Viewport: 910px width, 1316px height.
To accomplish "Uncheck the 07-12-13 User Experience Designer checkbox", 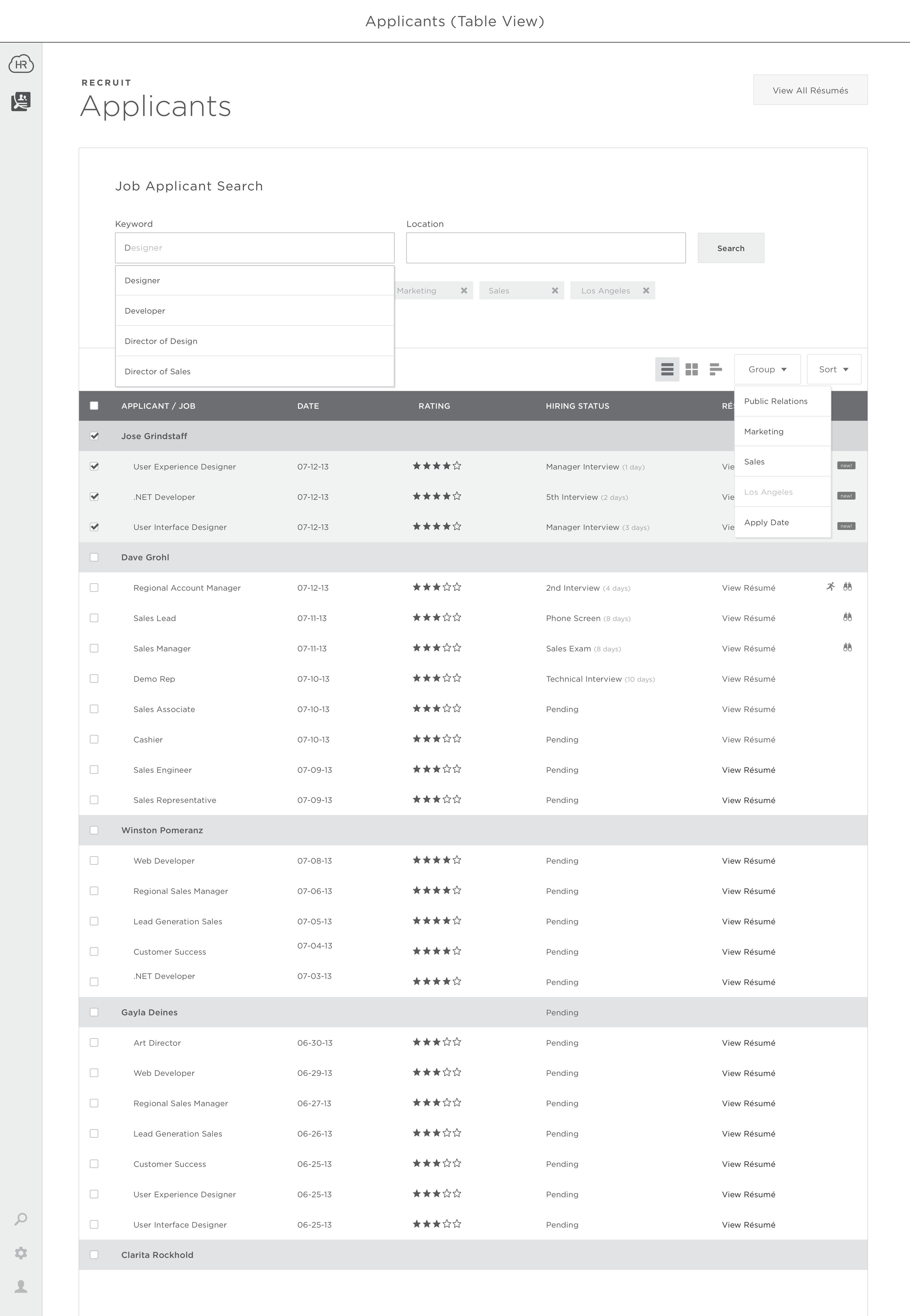I will [94, 466].
